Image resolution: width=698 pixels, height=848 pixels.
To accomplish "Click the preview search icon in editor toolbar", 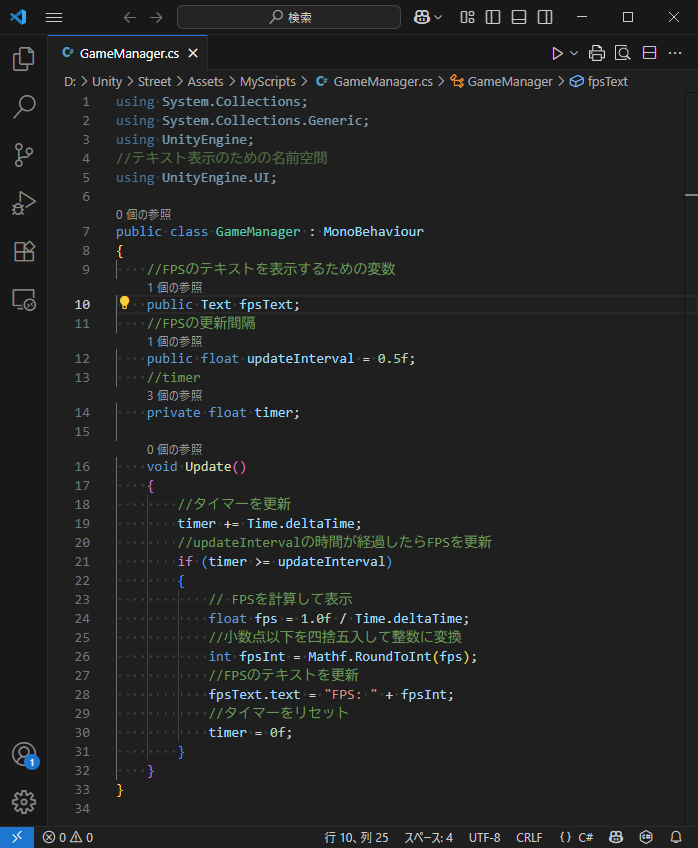I will pyautogui.click(x=623, y=53).
